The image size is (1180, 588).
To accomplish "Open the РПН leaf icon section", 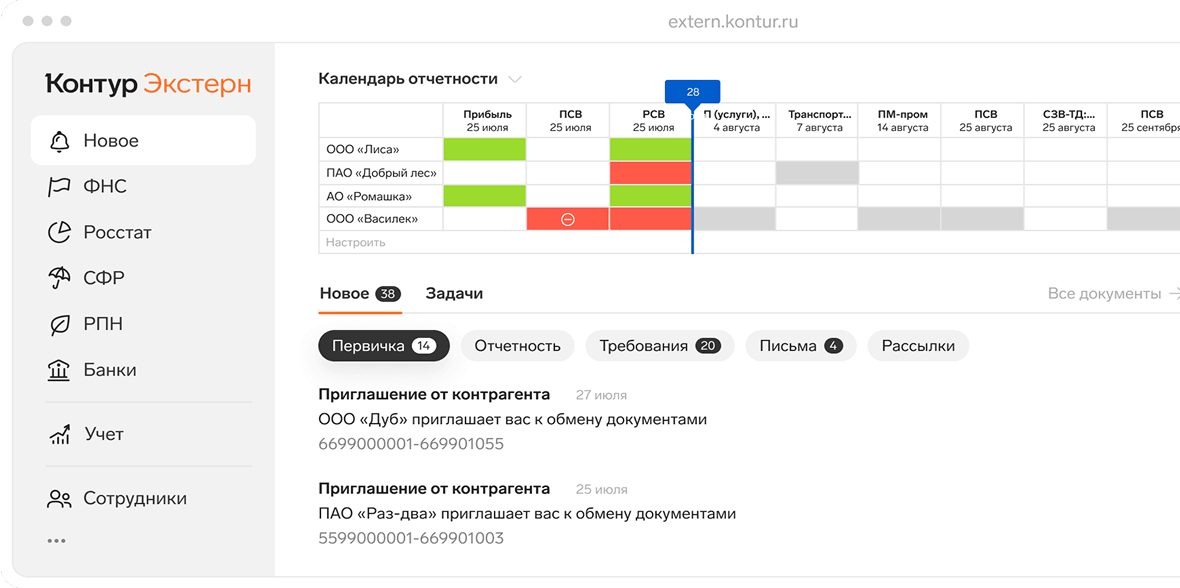I will pos(60,324).
